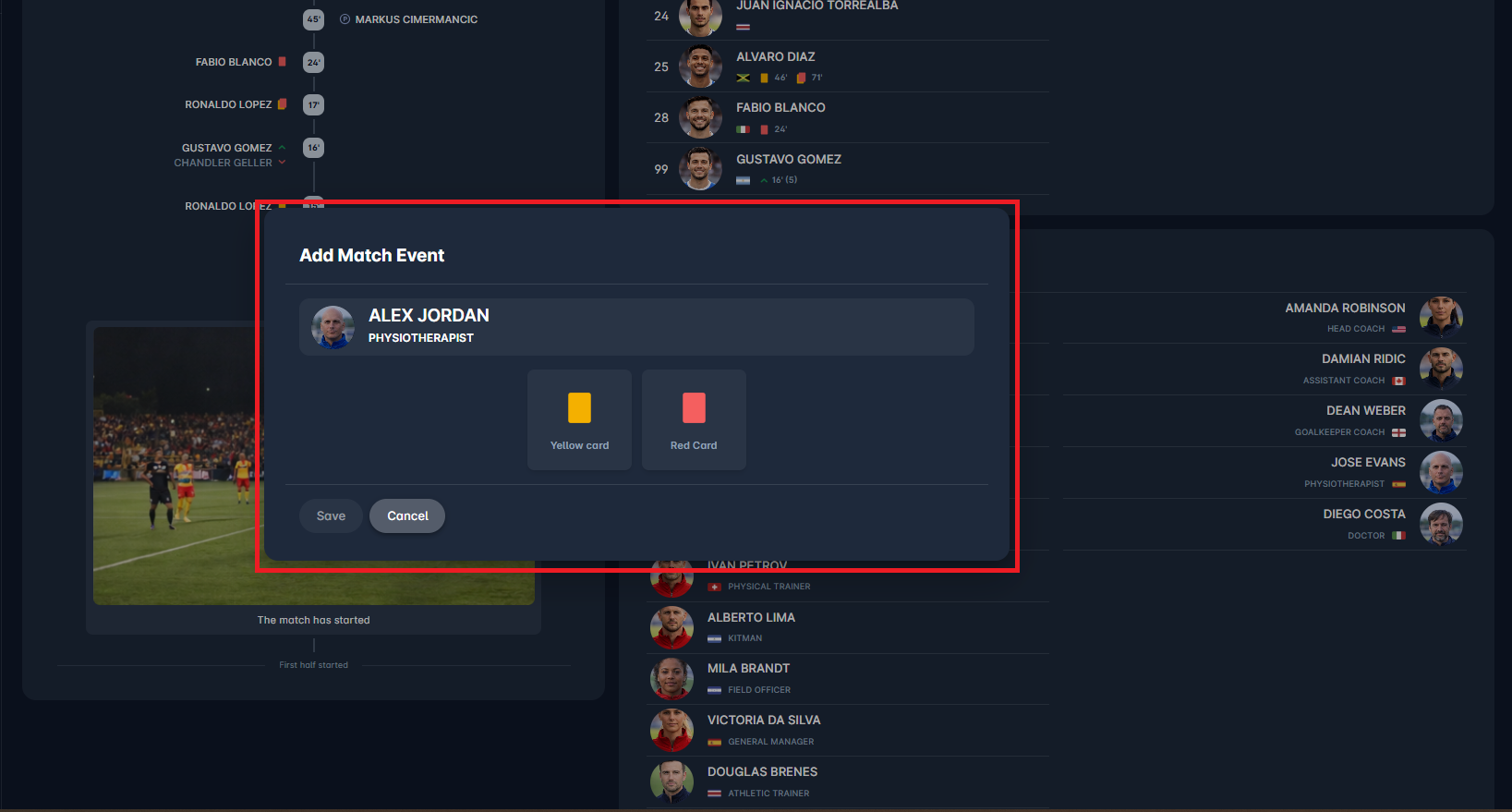Select Amanda Robinson head coach photo

1441,318
